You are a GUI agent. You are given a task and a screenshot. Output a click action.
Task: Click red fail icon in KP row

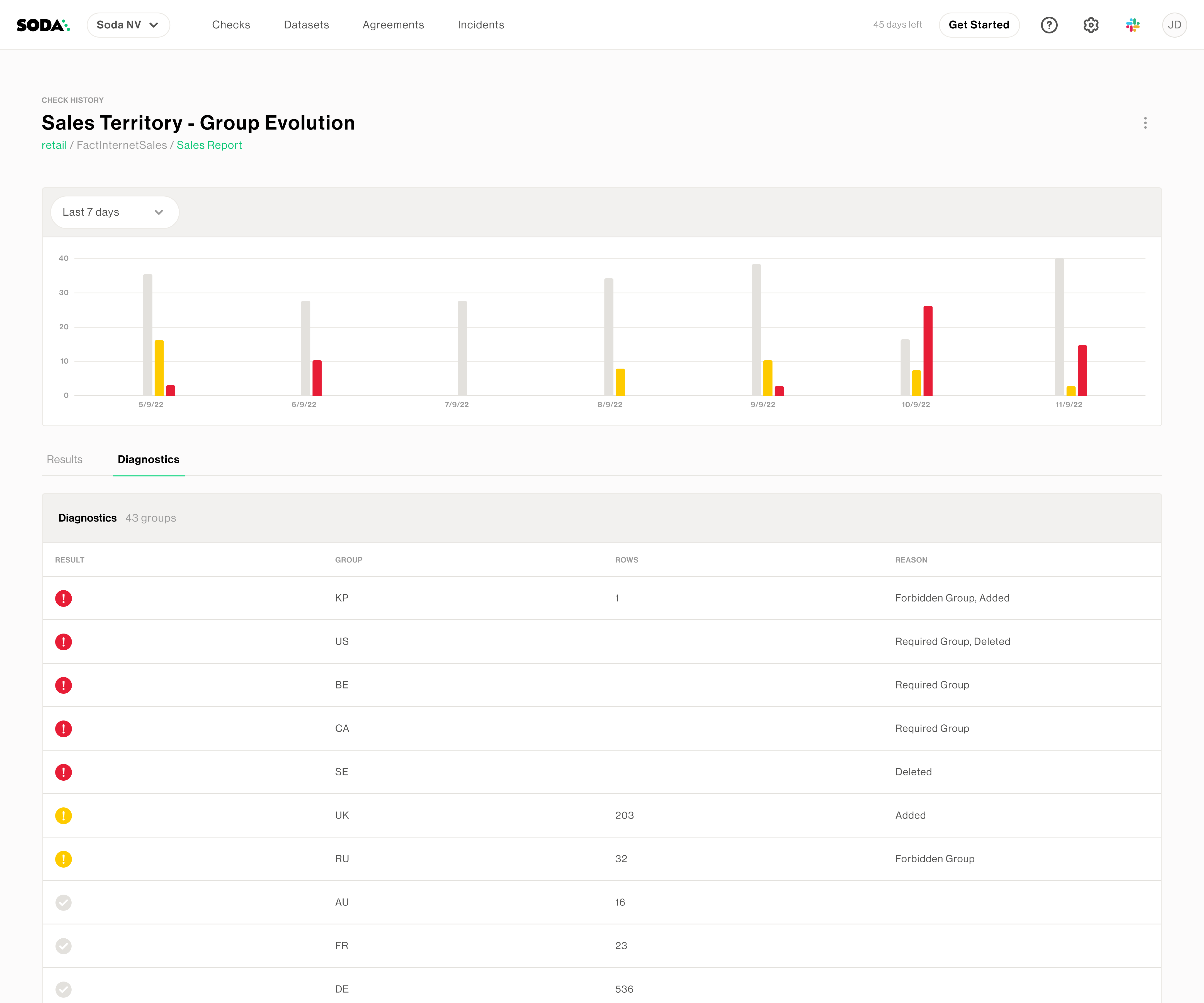[x=64, y=598]
